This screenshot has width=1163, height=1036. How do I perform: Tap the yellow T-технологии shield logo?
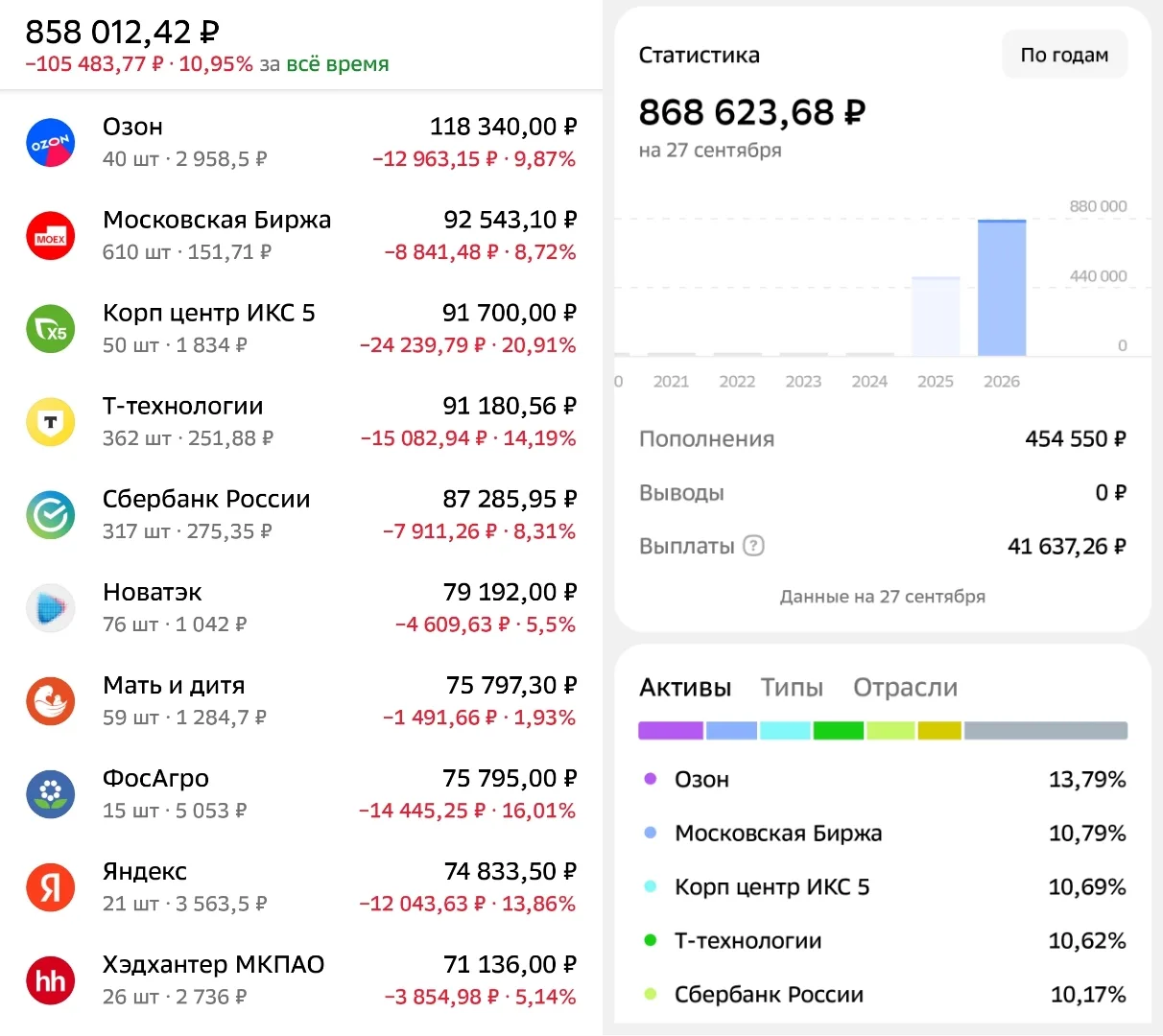coord(50,422)
